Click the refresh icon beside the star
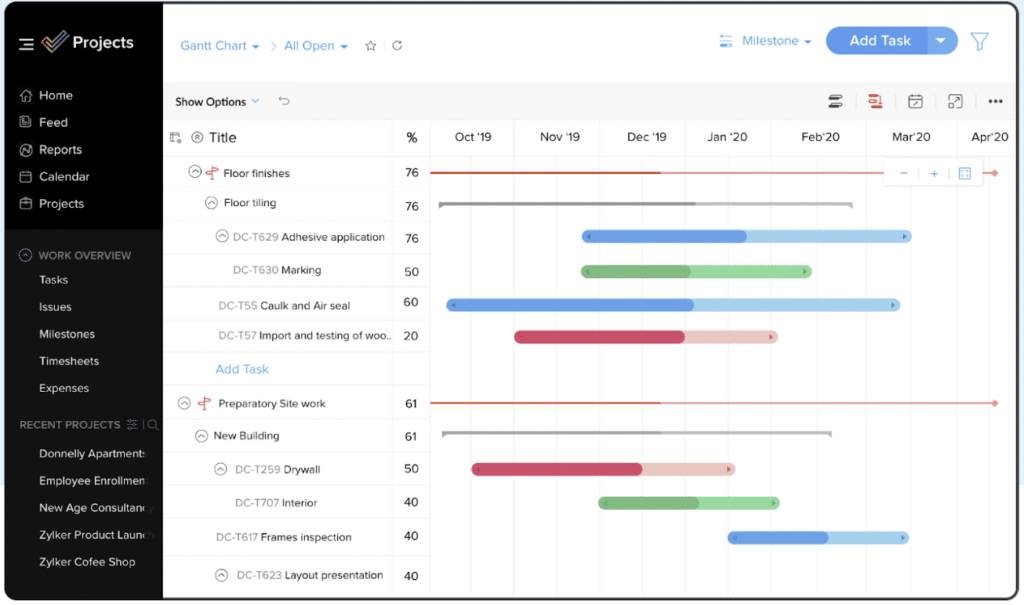This screenshot has width=1024, height=605. click(397, 46)
